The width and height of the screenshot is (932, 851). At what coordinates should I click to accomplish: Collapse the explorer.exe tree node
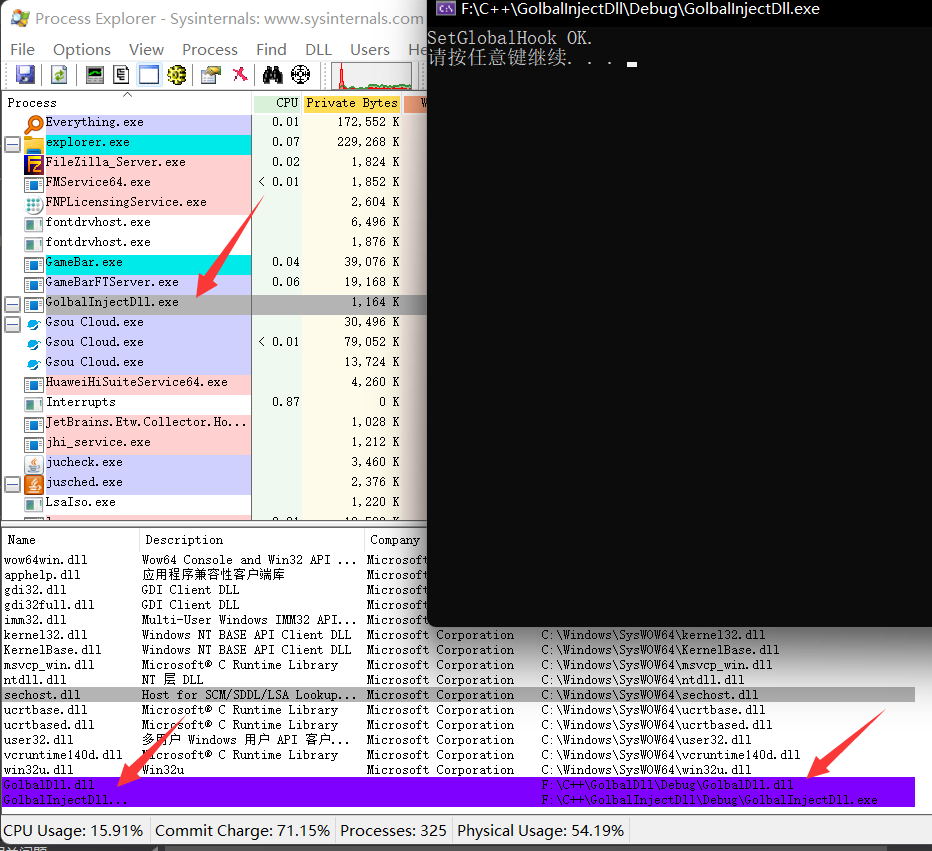pyautogui.click(x=12, y=144)
